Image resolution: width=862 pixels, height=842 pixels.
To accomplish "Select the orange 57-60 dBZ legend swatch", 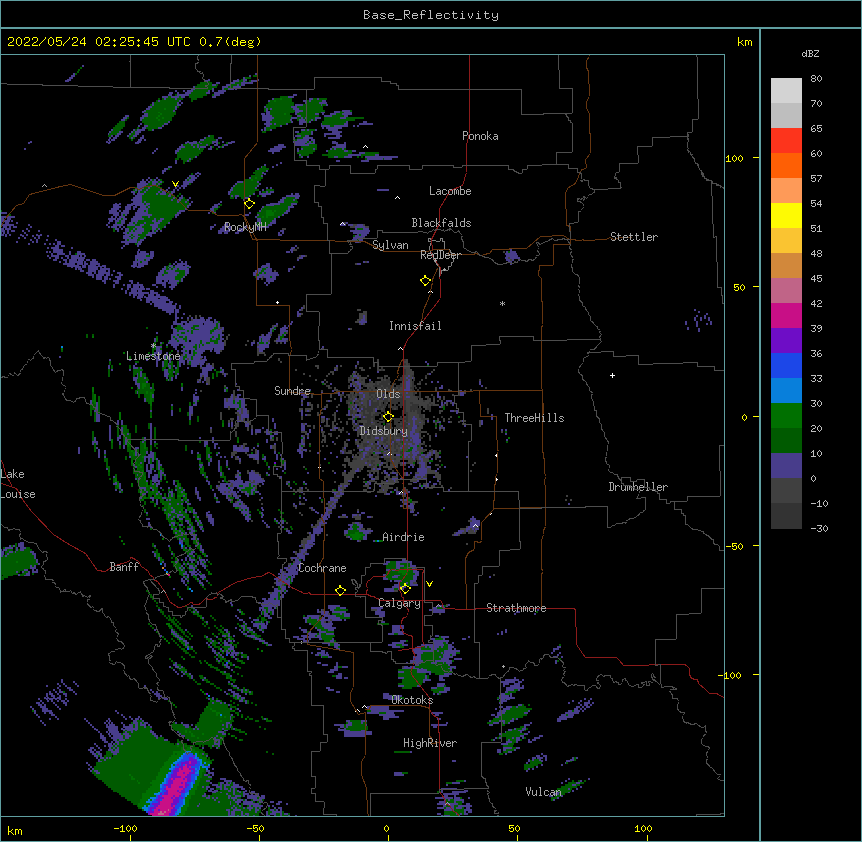I will pyautogui.click(x=786, y=165).
